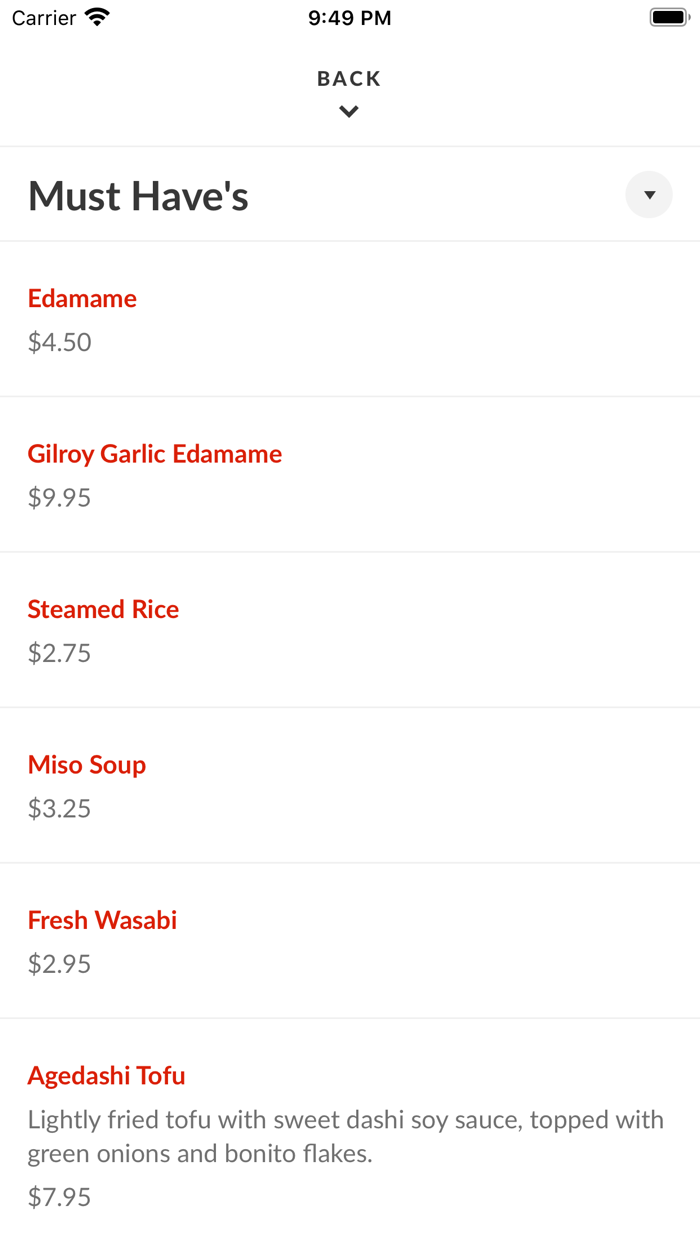Screen dimensions: 700x1244
Task: Tap the 9:49 PM clock display
Action: click(349, 16)
